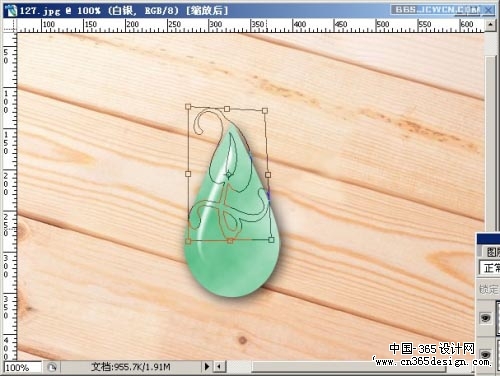Click the top-left transform handle

188,107
